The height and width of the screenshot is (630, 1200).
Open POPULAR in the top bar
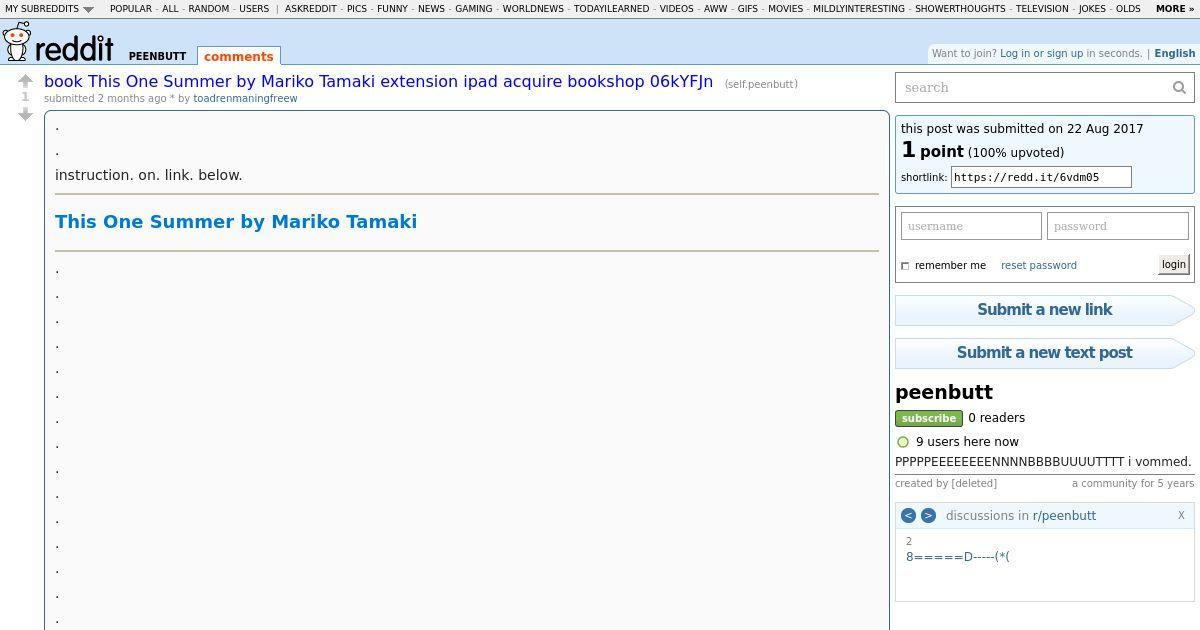(131, 9)
